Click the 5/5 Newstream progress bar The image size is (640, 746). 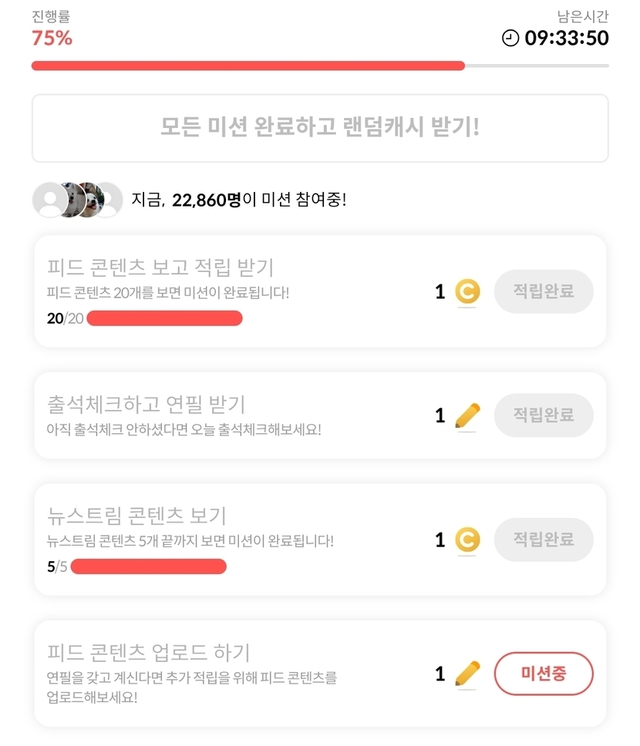point(148,567)
